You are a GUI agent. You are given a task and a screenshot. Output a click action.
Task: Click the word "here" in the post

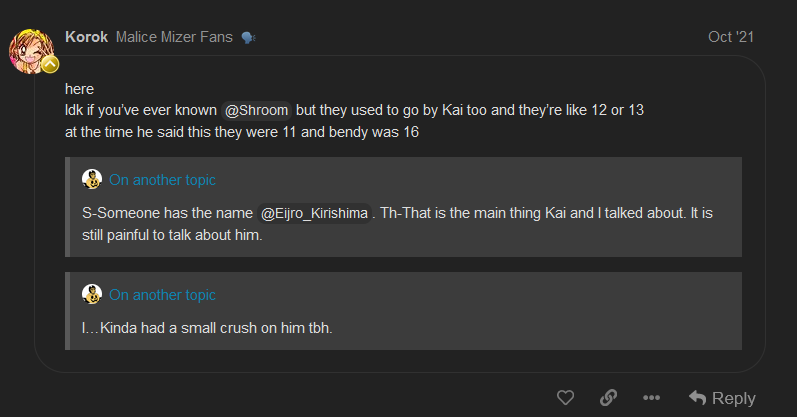pos(79,89)
